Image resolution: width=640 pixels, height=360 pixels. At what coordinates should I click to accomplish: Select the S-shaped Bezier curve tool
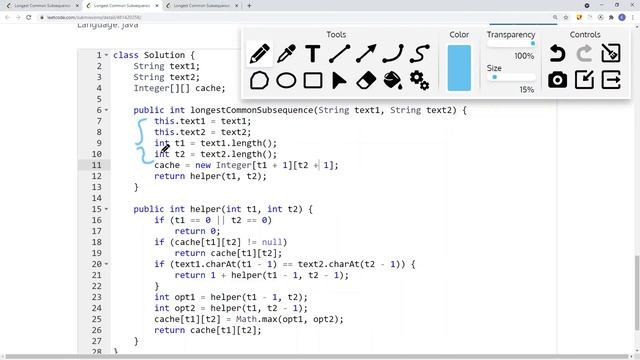point(419,53)
